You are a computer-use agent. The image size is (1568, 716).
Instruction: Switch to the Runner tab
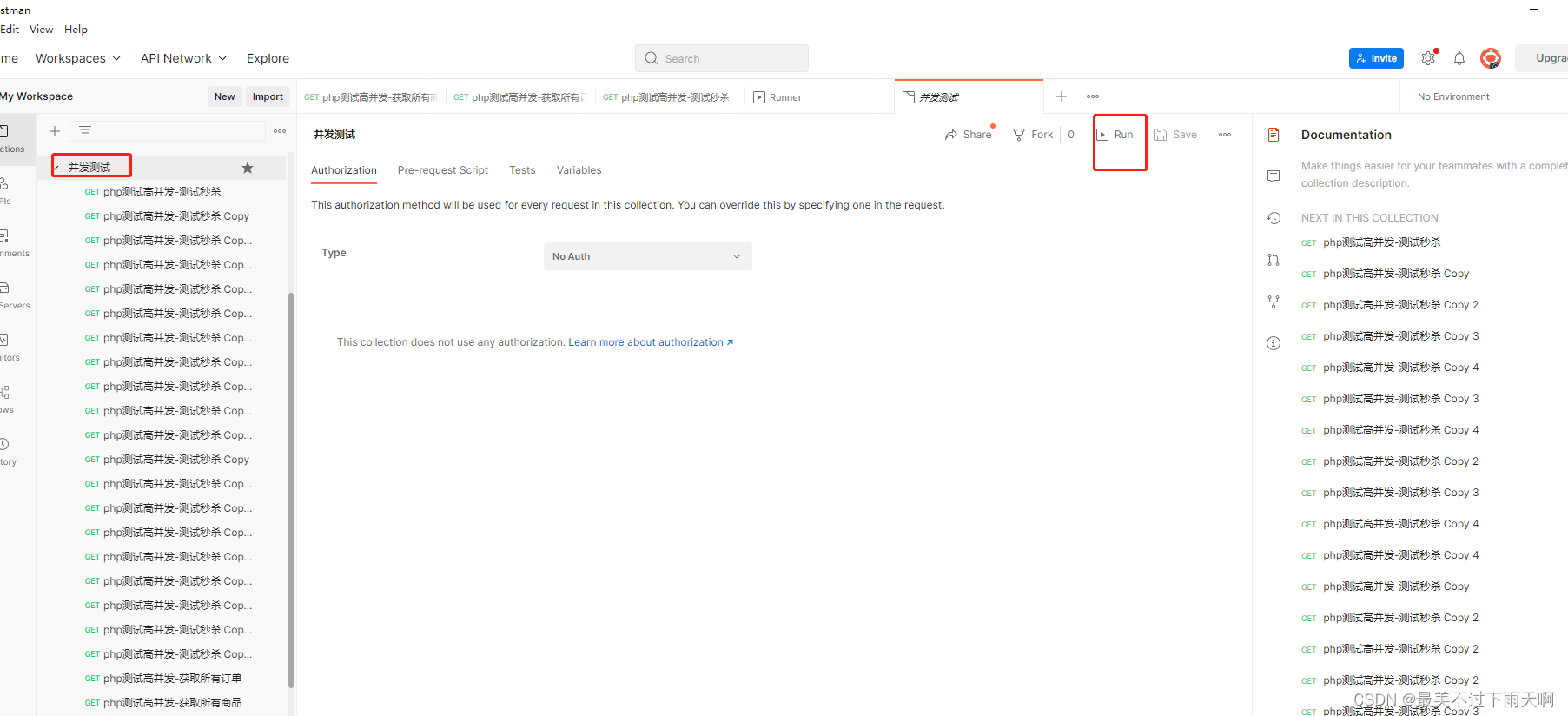click(777, 97)
